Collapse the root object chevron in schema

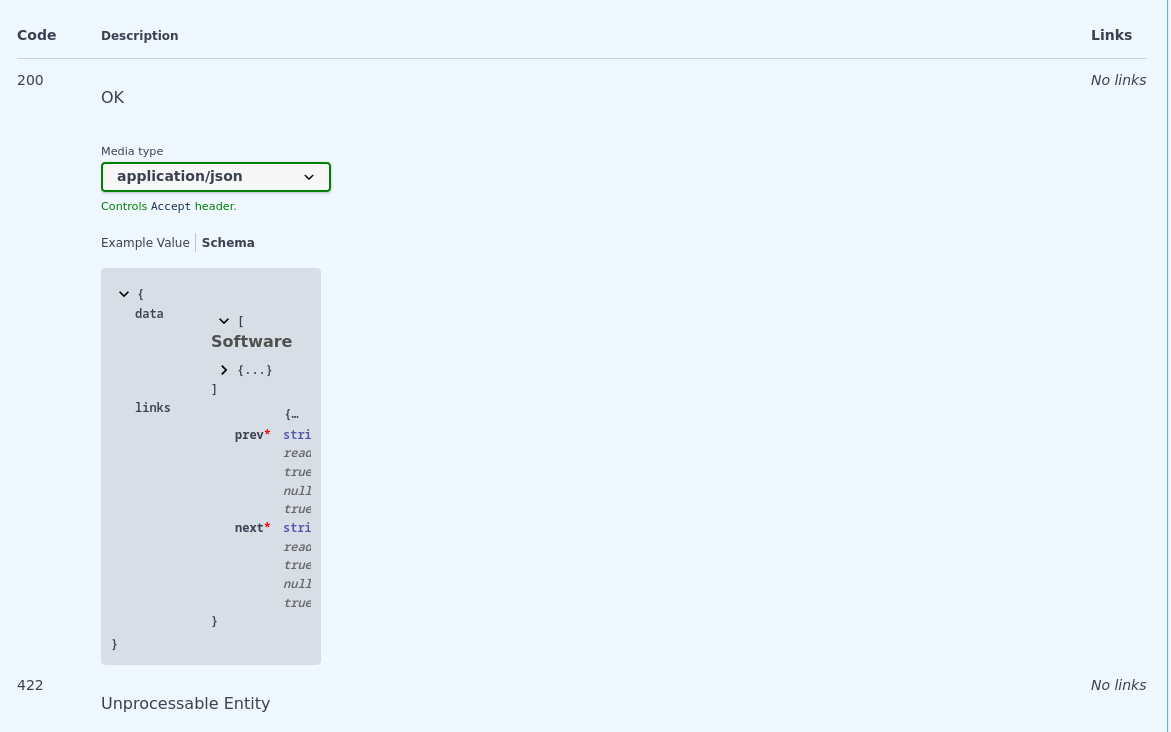(124, 294)
